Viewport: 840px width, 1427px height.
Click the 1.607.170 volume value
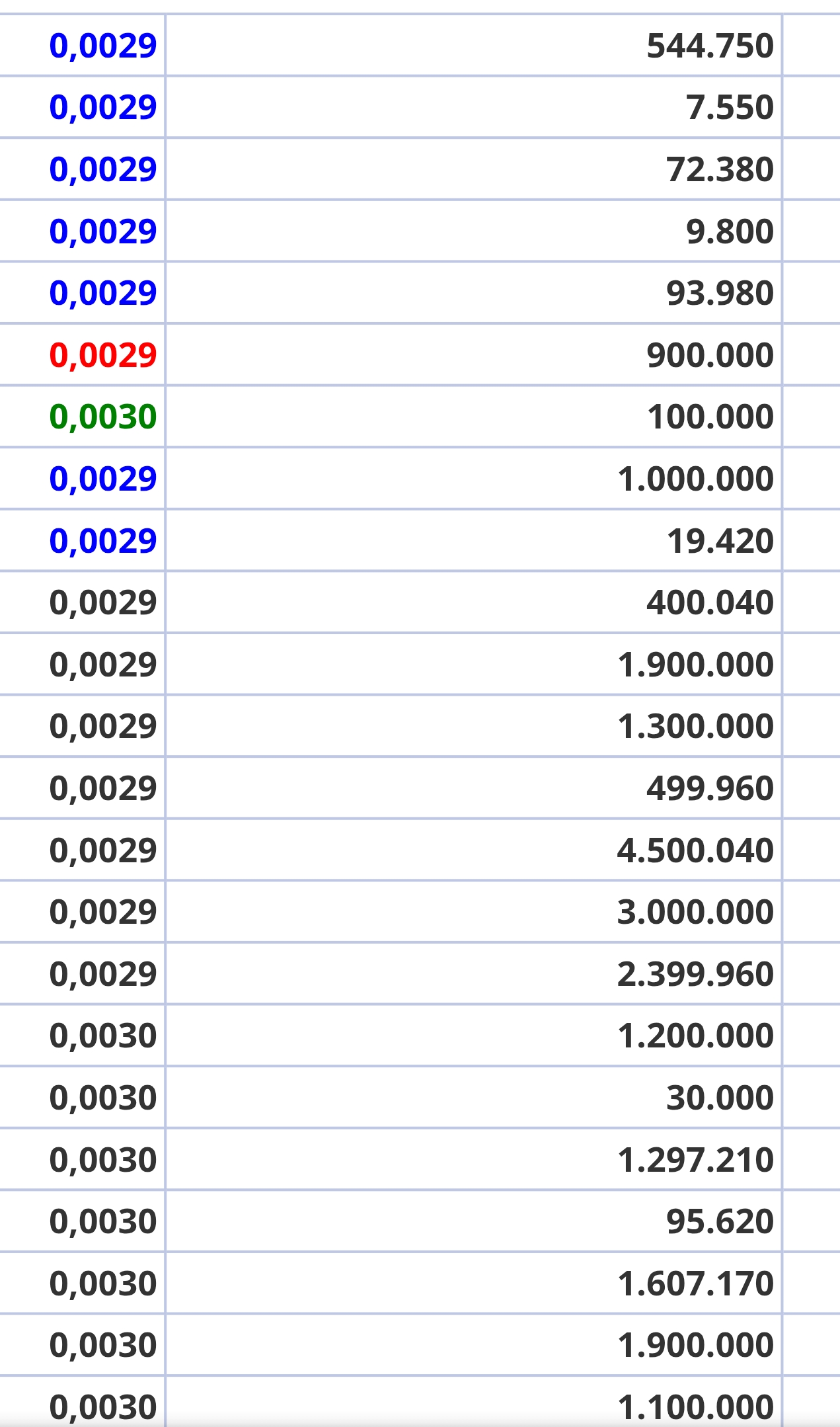(695, 1284)
